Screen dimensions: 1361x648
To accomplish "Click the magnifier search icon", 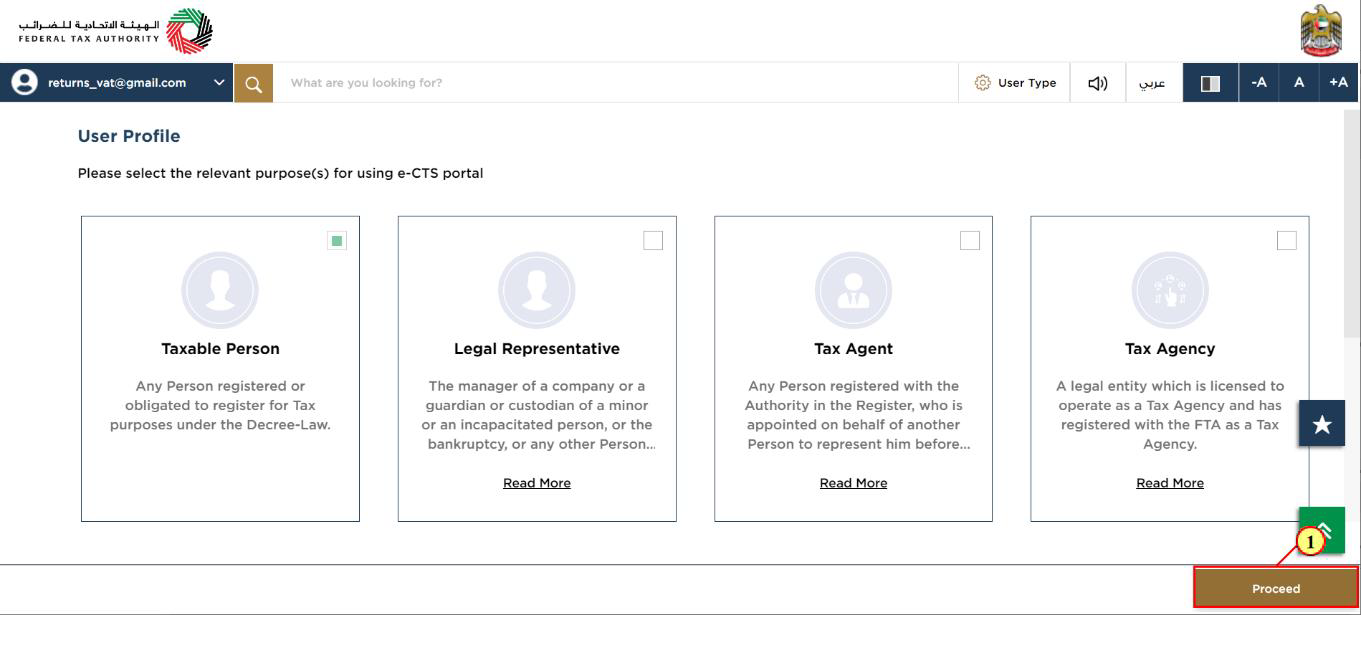I will click(x=253, y=83).
